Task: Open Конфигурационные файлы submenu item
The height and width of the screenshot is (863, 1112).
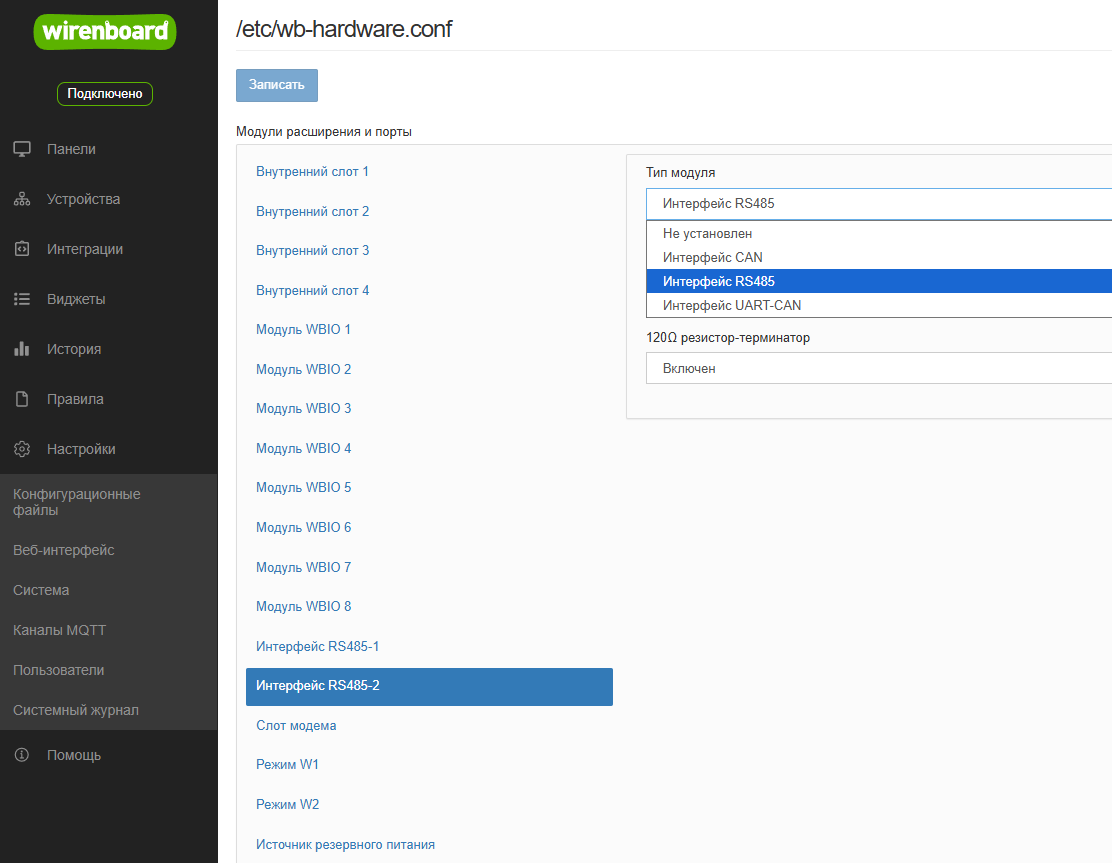Action: 77,502
